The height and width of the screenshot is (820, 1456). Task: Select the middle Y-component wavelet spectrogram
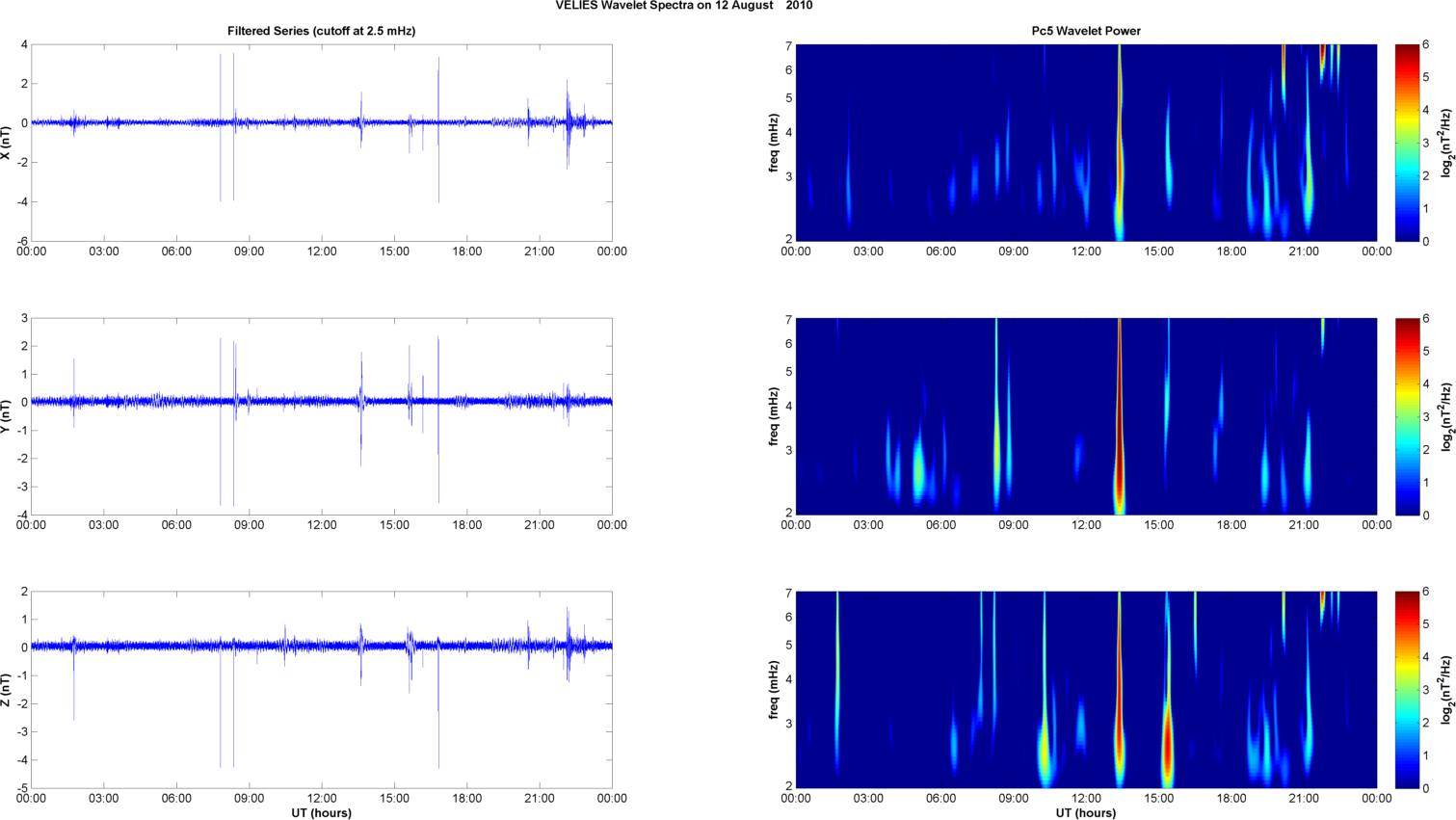coord(1086,416)
